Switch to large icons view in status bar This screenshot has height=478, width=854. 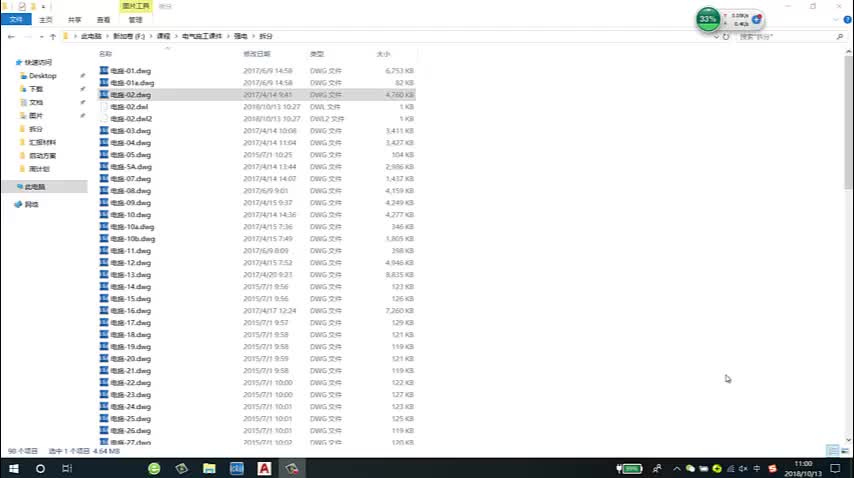pos(845,450)
